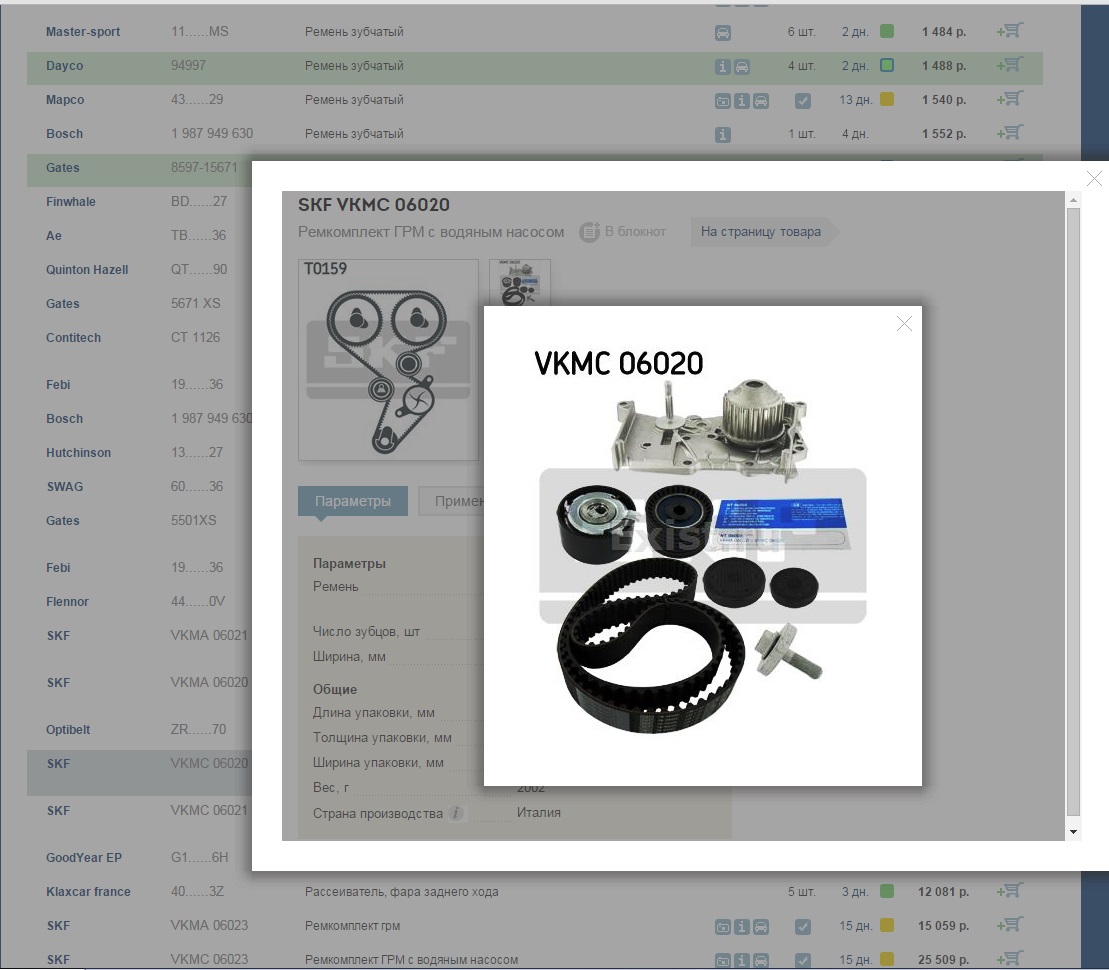Open photo icon in SKF VKMA 06023 row
The image size is (1109, 970).
723,926
